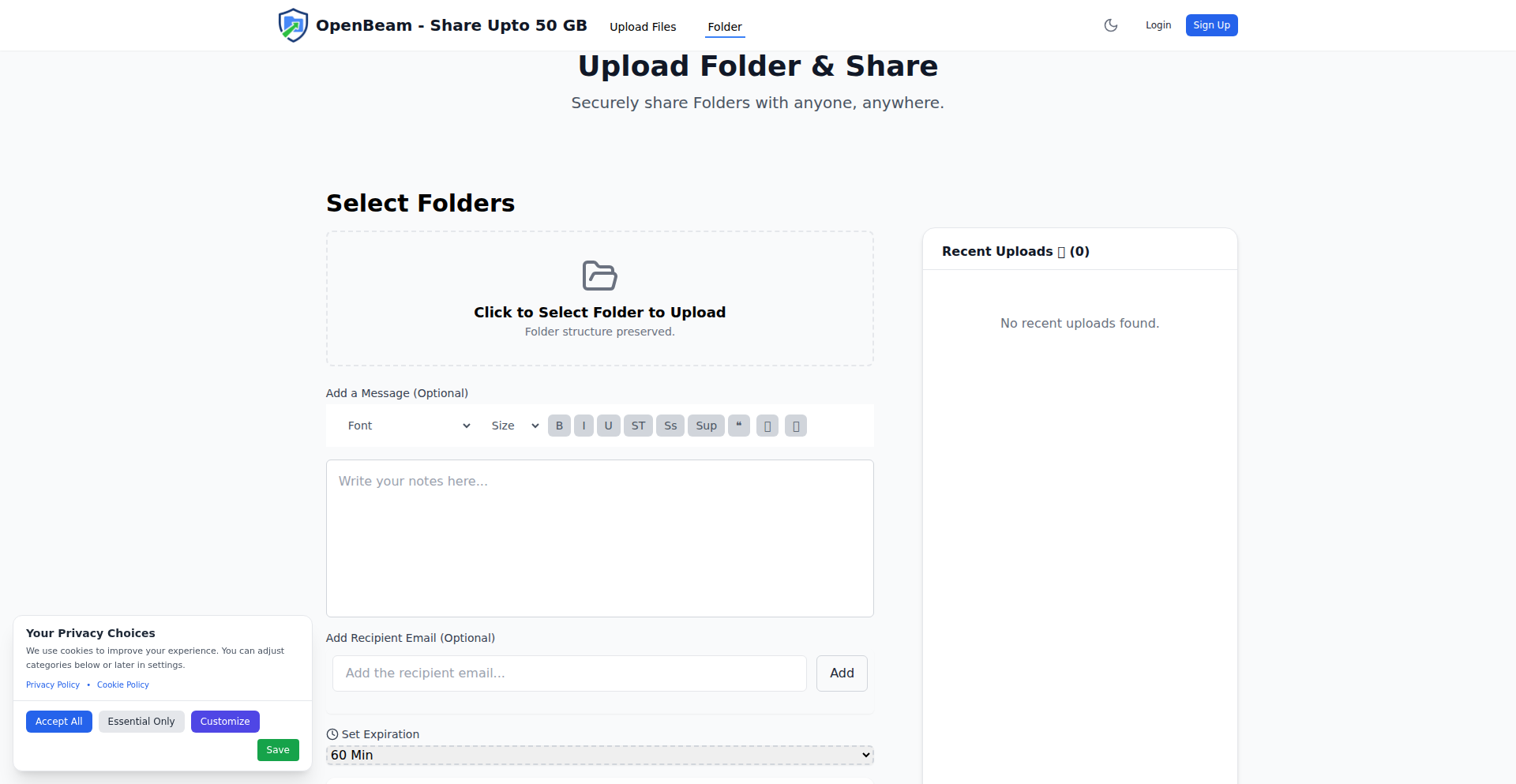
Task: Open the Font dropdown
Action: [x=408, y=426]
